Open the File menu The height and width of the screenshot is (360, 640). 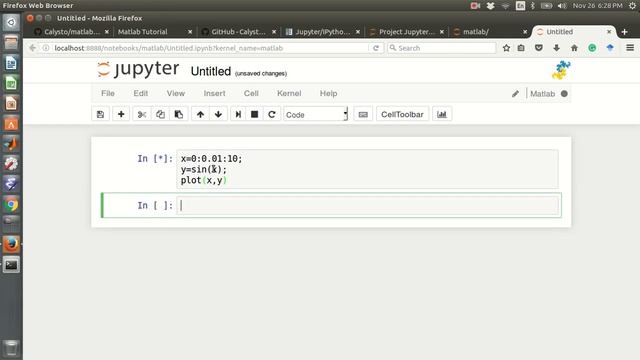108,93
